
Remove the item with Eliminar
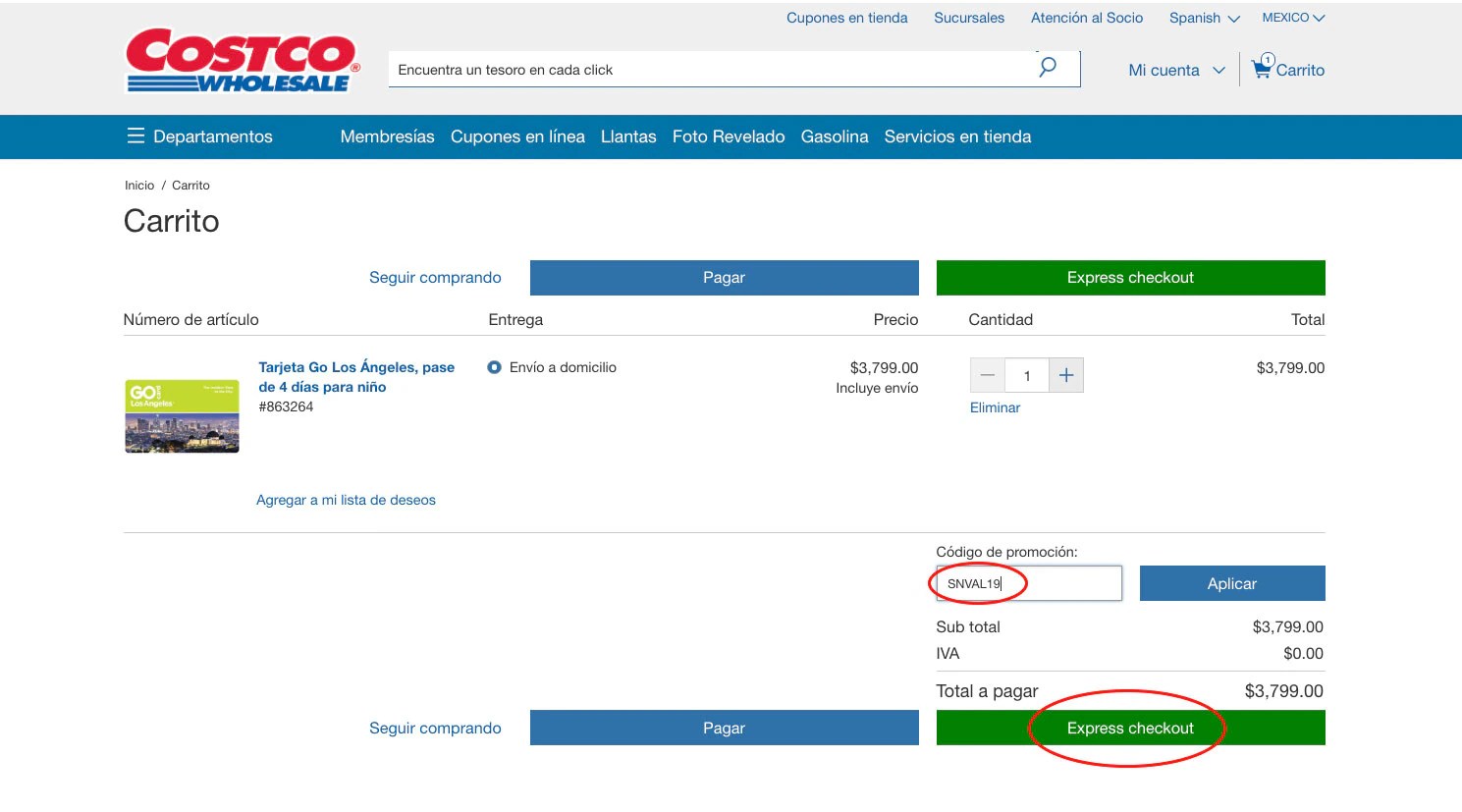tap(995, 407)
